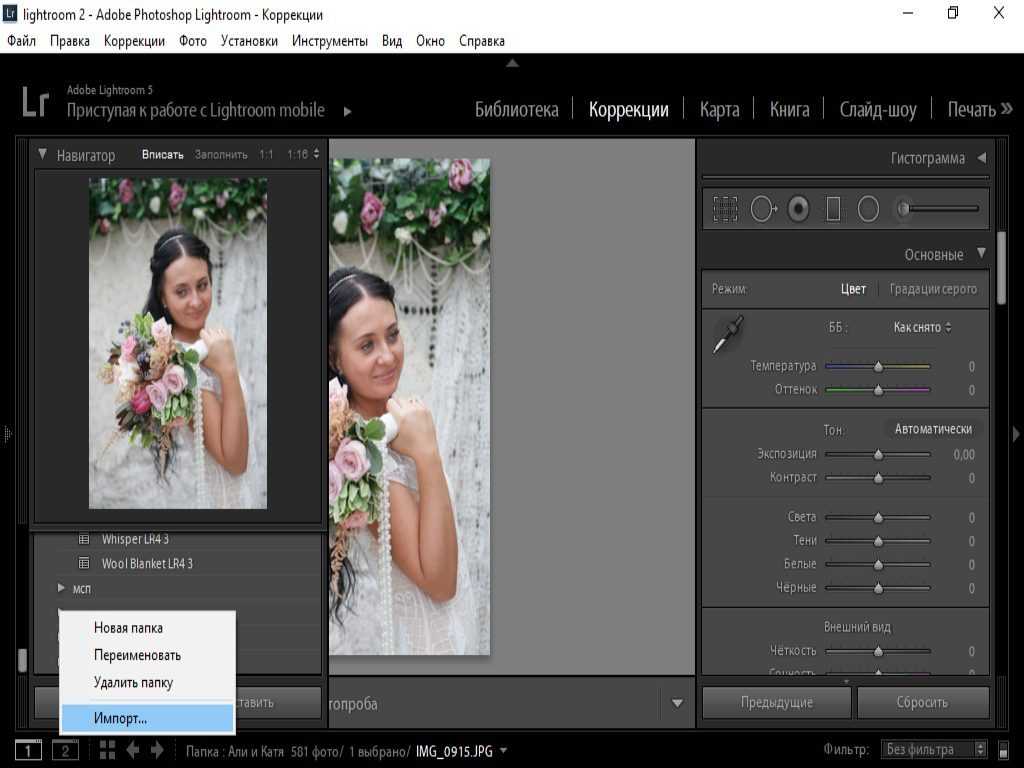Switch to the Слайд-шоу module

click(878, 109)
